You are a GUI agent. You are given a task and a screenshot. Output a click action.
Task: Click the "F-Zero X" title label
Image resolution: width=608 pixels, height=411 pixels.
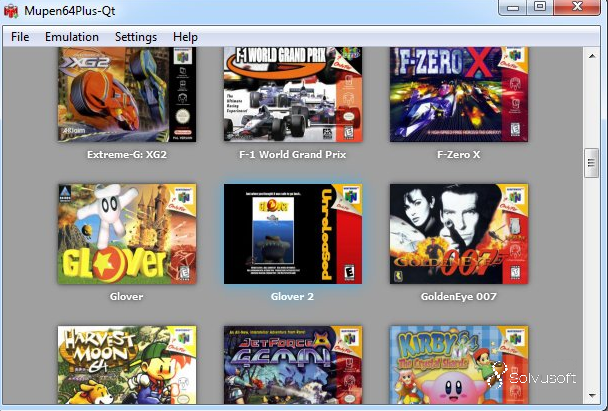tap(459, 155)
